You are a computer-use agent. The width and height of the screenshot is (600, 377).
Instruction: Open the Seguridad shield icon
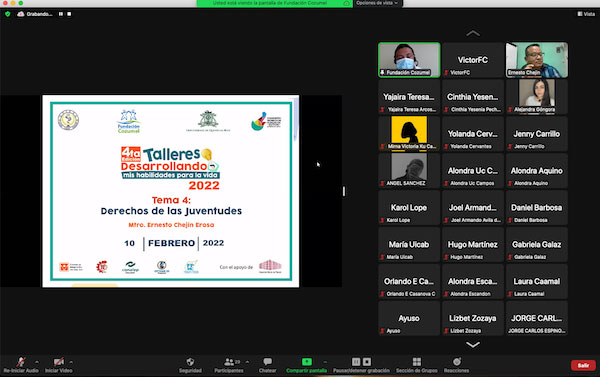(190, 362)
